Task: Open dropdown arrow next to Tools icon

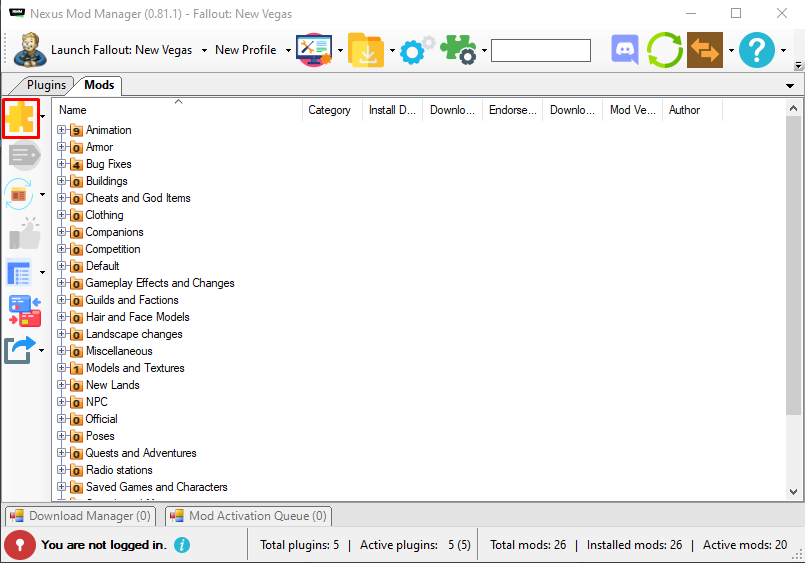Action: pyautogui.click(x=340, y=50)
